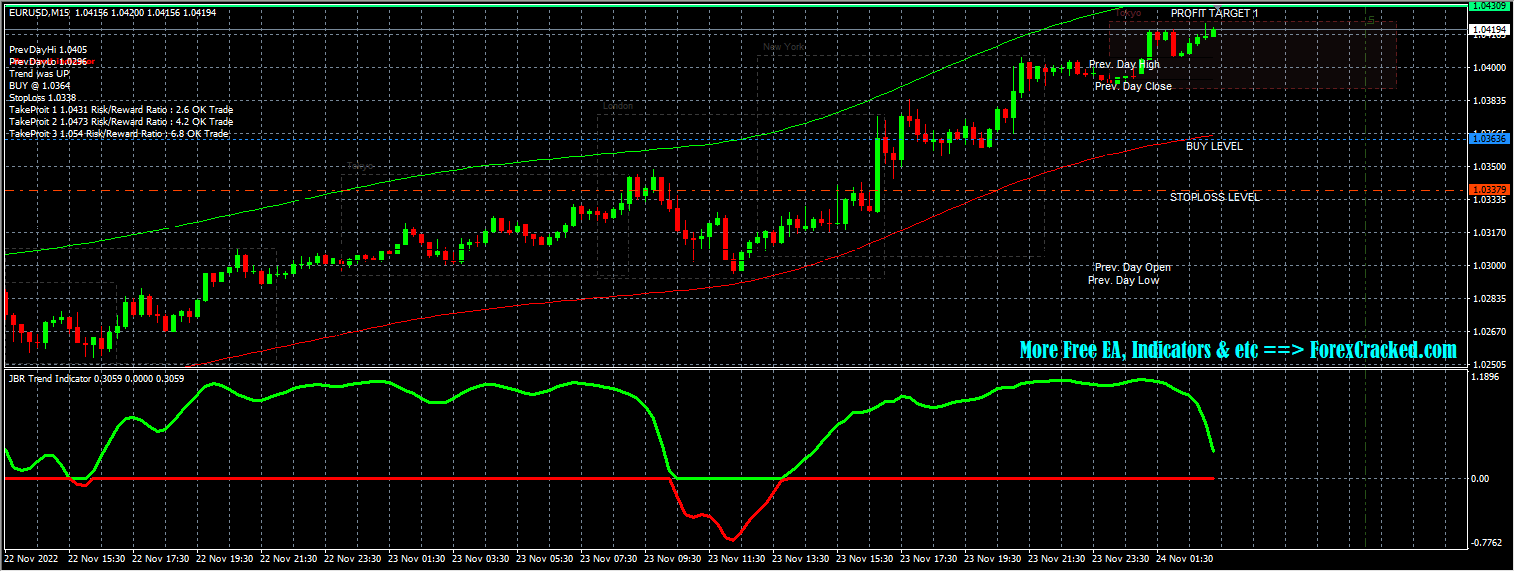This screenshot has height=572, width=1515.
Task: Click the '23 Nov 03:30' time label
Action: click(x=481, y=559)
